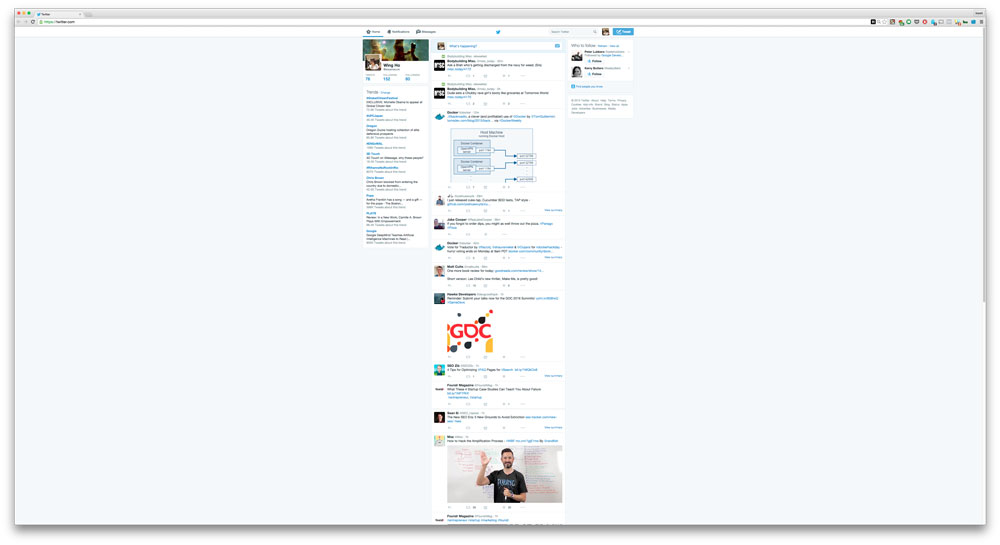Viewport: 1000px width, 545px height.
Task: Click the Docker whale avatar on Host Machine tweet
Action: pos(439,117)
